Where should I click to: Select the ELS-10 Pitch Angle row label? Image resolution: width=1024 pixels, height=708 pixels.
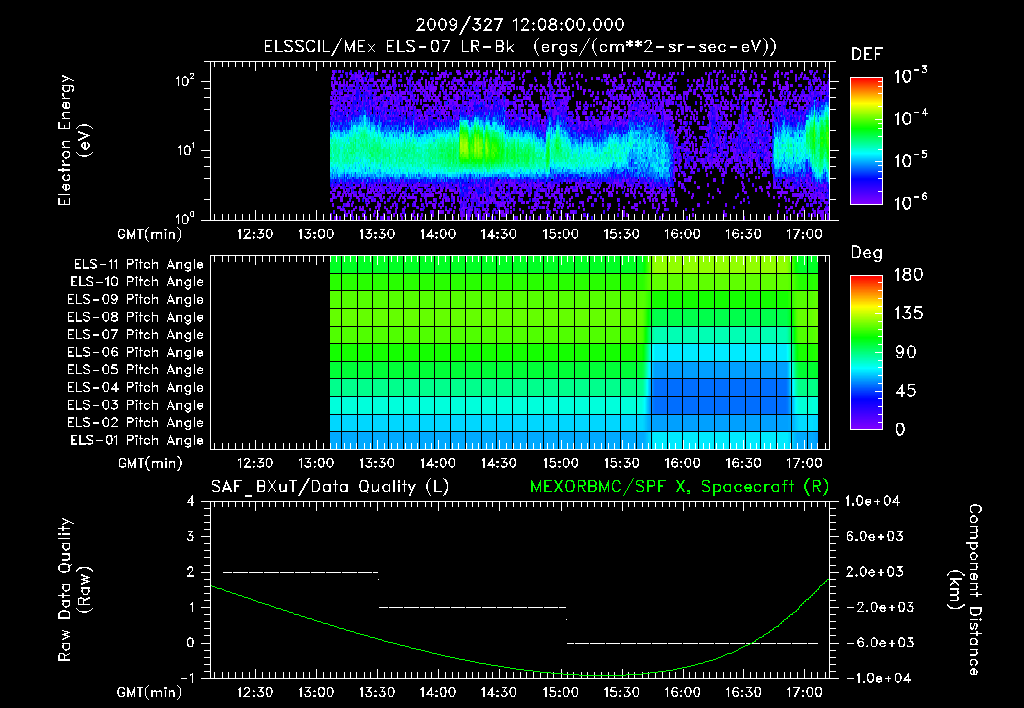(137, 282)
